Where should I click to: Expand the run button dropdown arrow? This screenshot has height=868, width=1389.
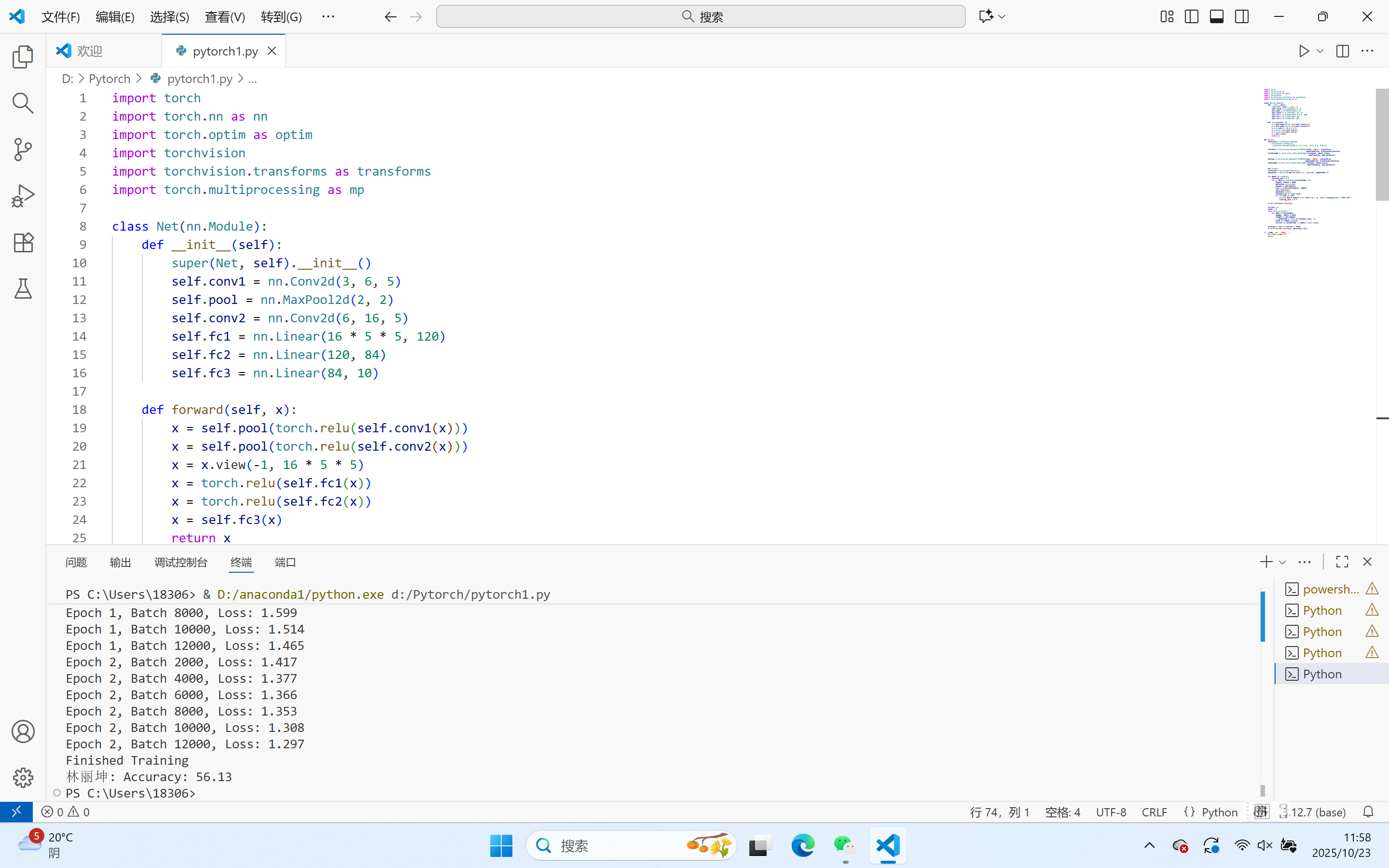(x=1320, y=51)
